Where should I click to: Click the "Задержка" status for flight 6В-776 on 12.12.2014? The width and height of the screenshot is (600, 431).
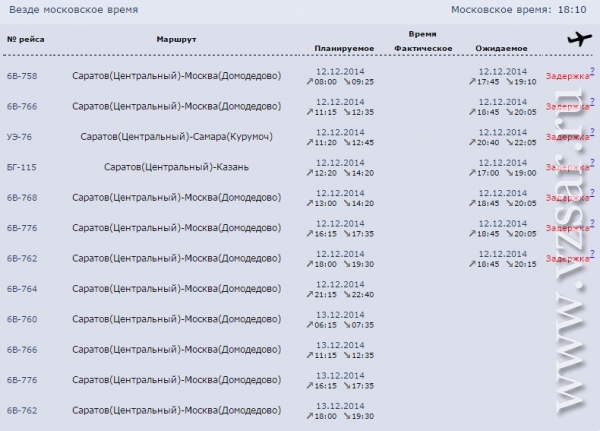pyautogui.click(x=567, y=228)
